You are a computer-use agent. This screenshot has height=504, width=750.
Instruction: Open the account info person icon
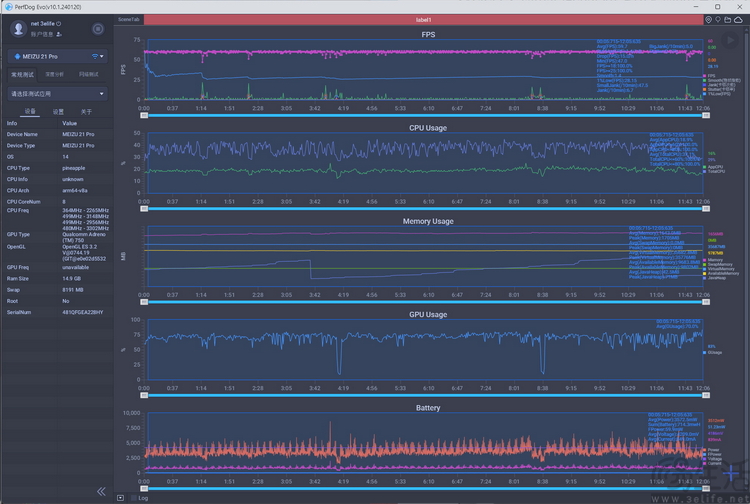click(59, 34)
